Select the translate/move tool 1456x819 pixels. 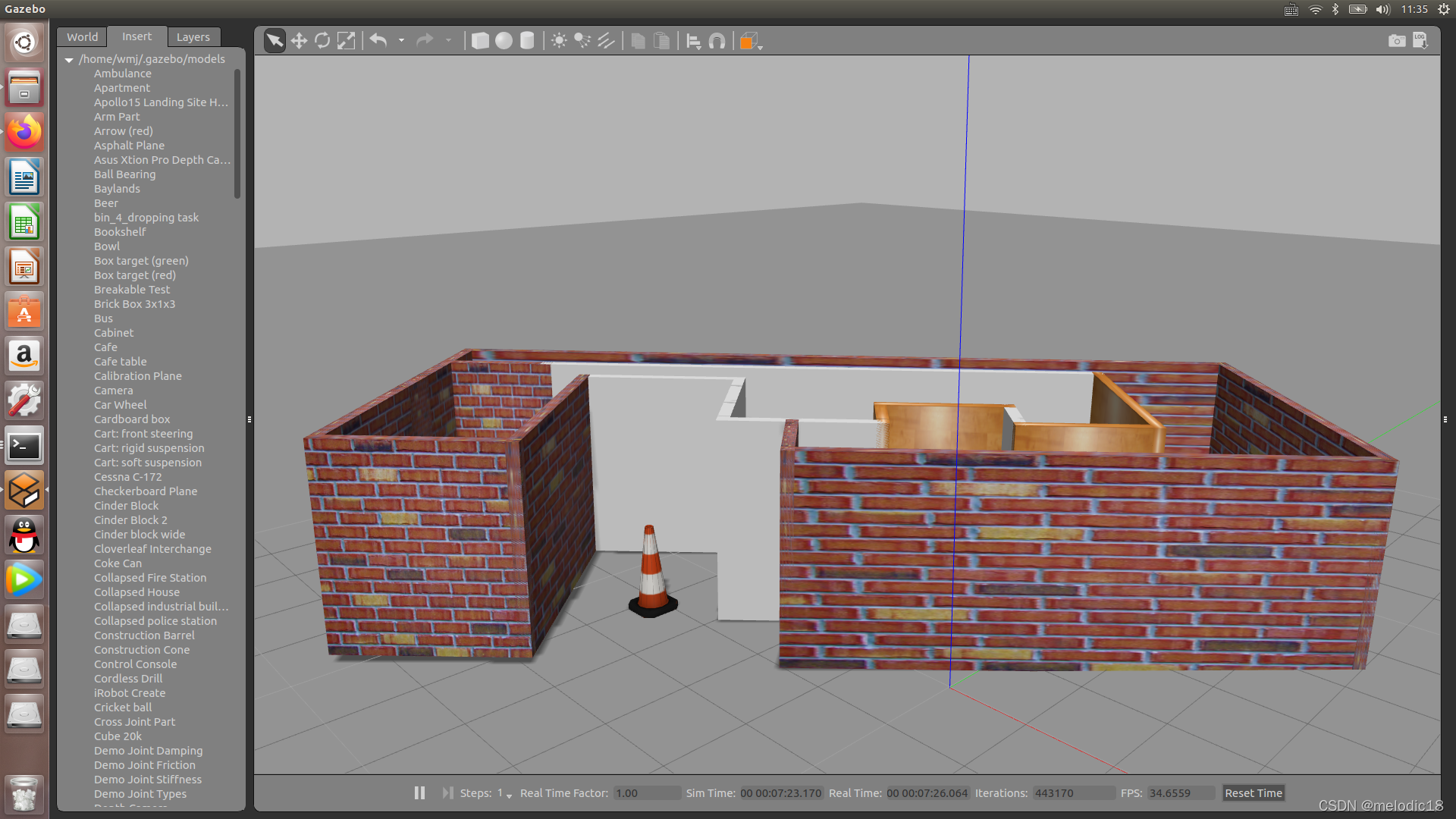tap(298, 40)
